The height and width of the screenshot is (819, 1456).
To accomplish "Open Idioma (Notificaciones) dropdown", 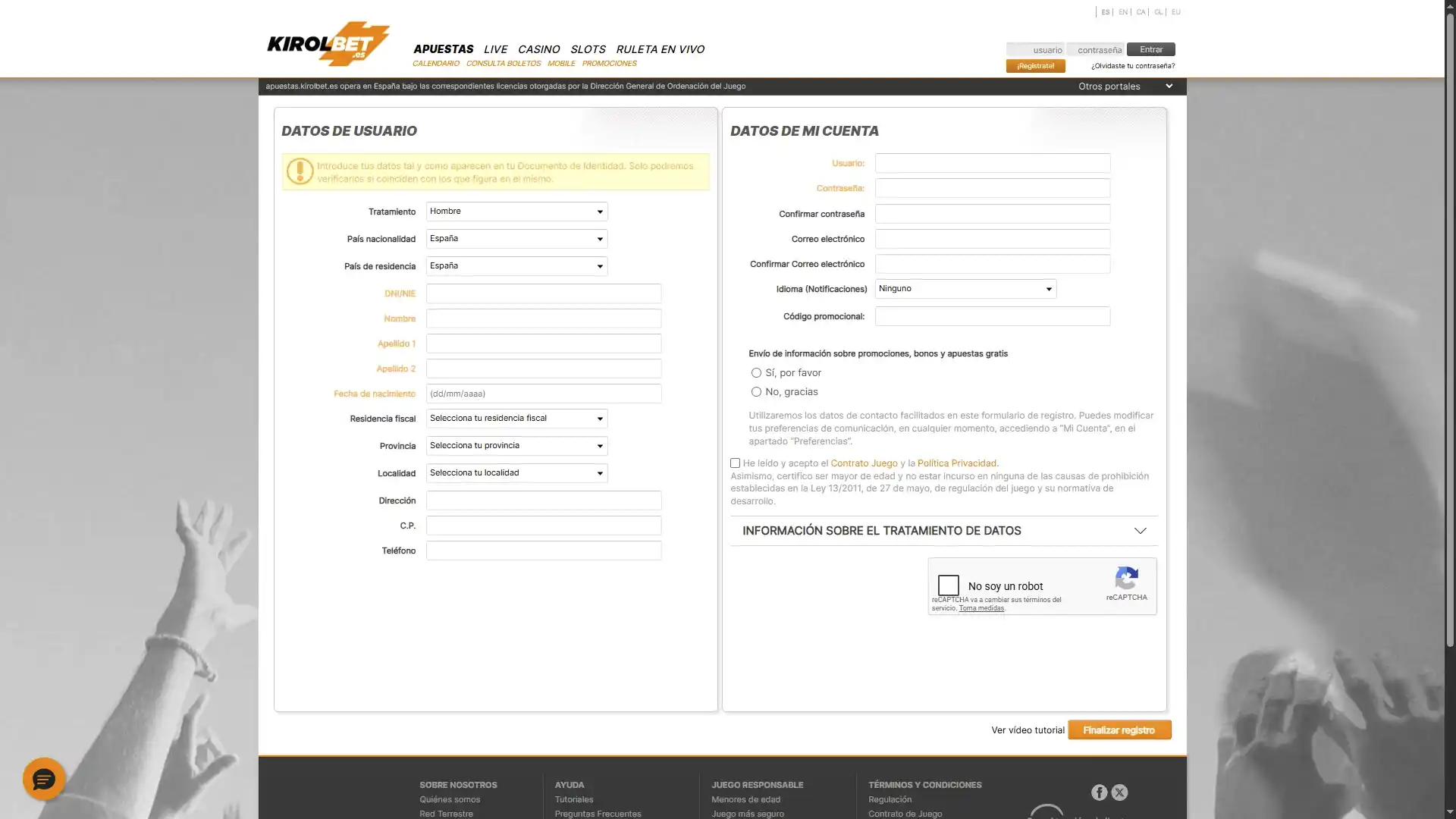I will (965, 289).
